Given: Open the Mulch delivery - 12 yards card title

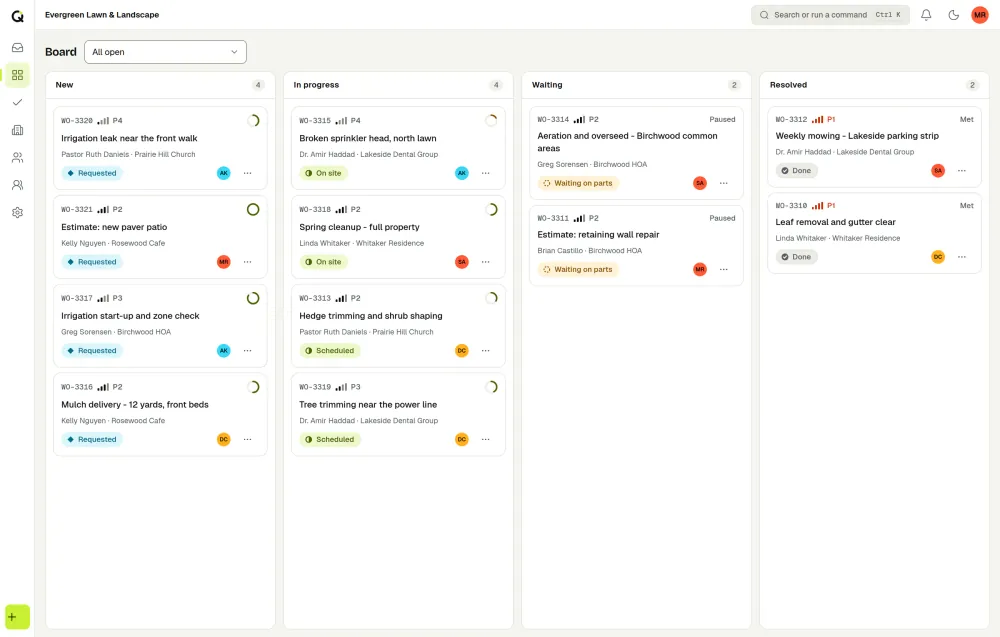Looking at the screenshot, I should (135, 404).
